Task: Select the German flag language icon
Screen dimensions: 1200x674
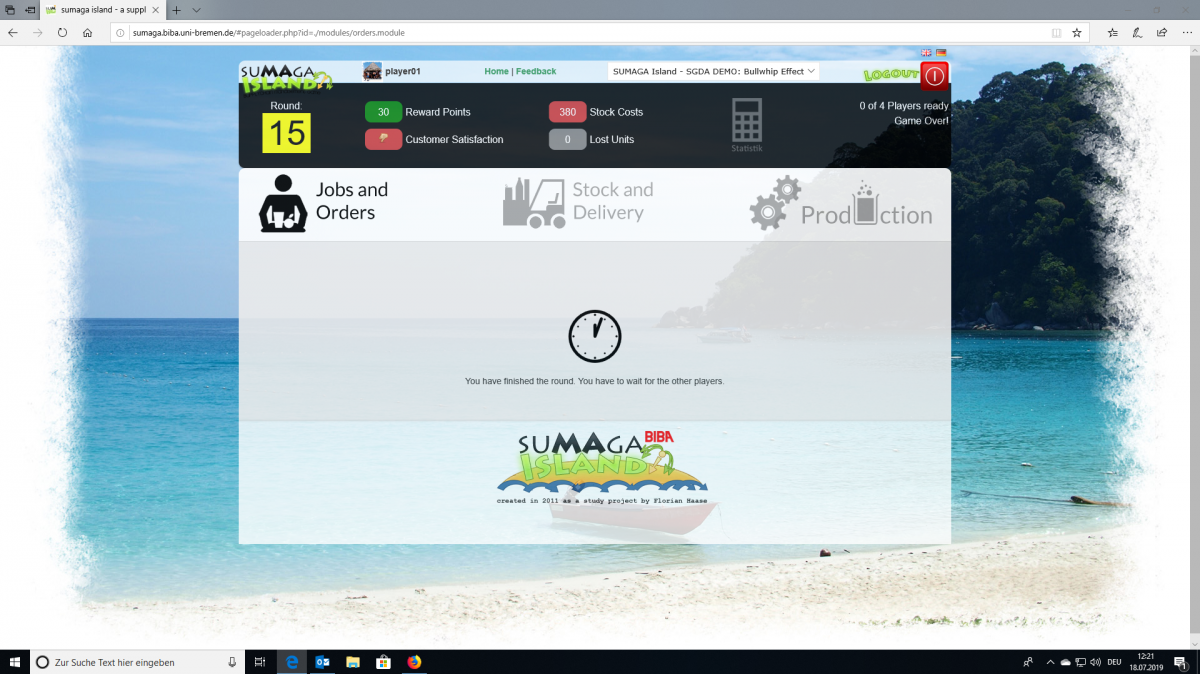Action: pyautogui.click(x=940, y=53)
